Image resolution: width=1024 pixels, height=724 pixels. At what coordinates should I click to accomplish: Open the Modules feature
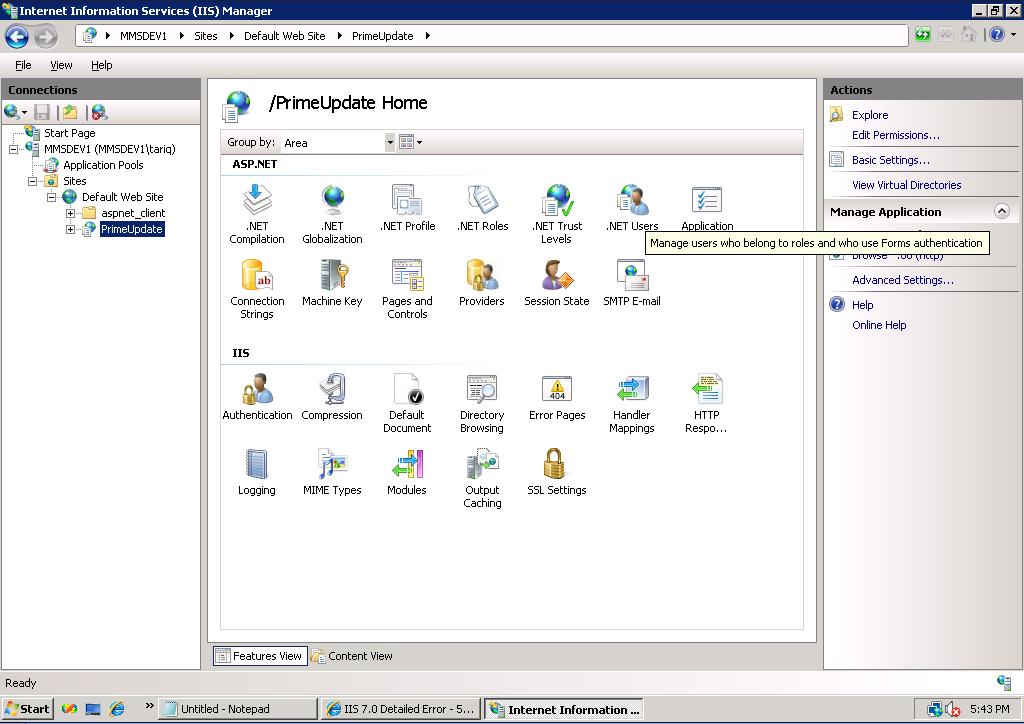(x=407, y=471)
